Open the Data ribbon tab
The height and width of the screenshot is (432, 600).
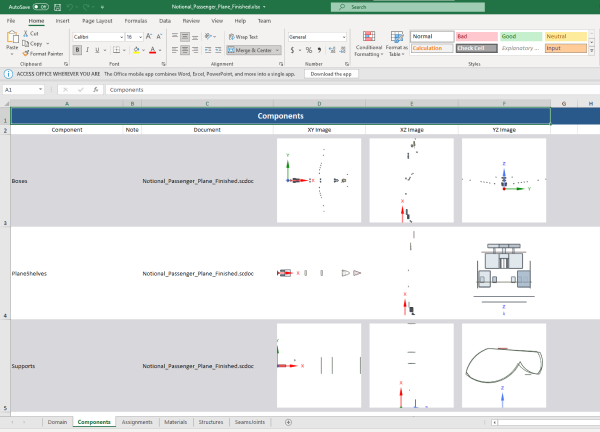165,21
